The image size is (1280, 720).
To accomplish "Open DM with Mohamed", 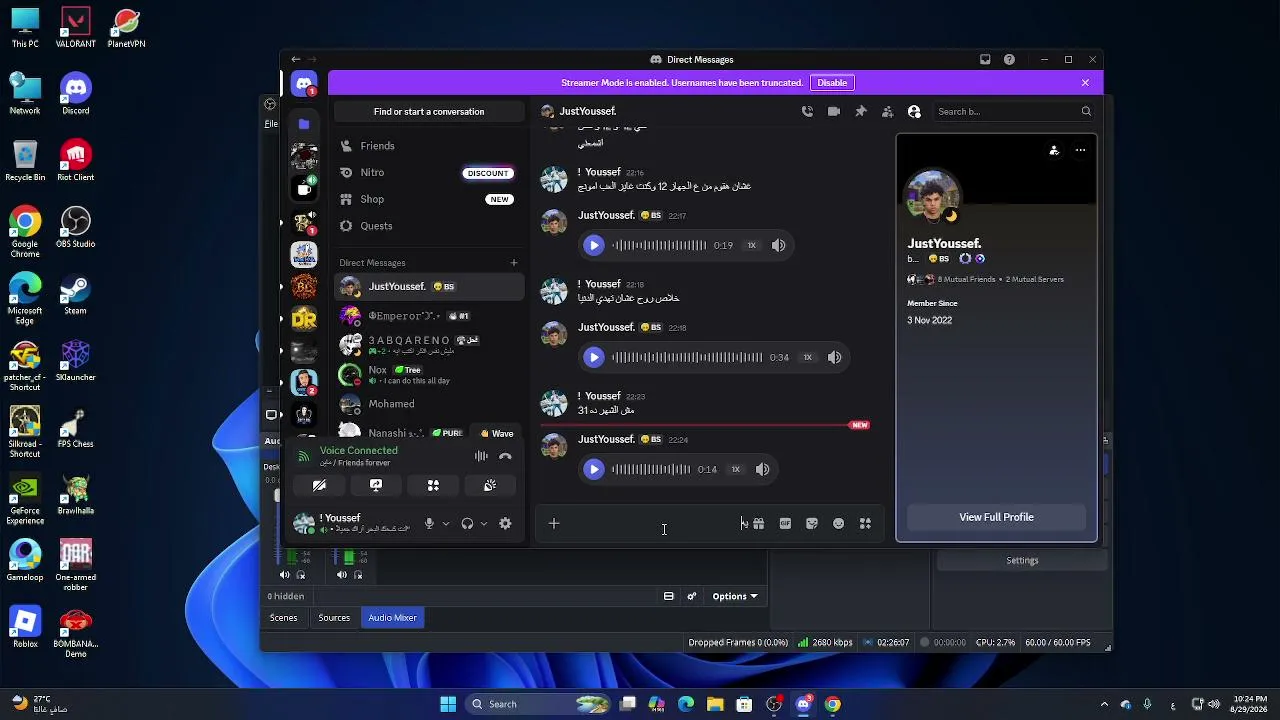I will (x=429, y=404).
